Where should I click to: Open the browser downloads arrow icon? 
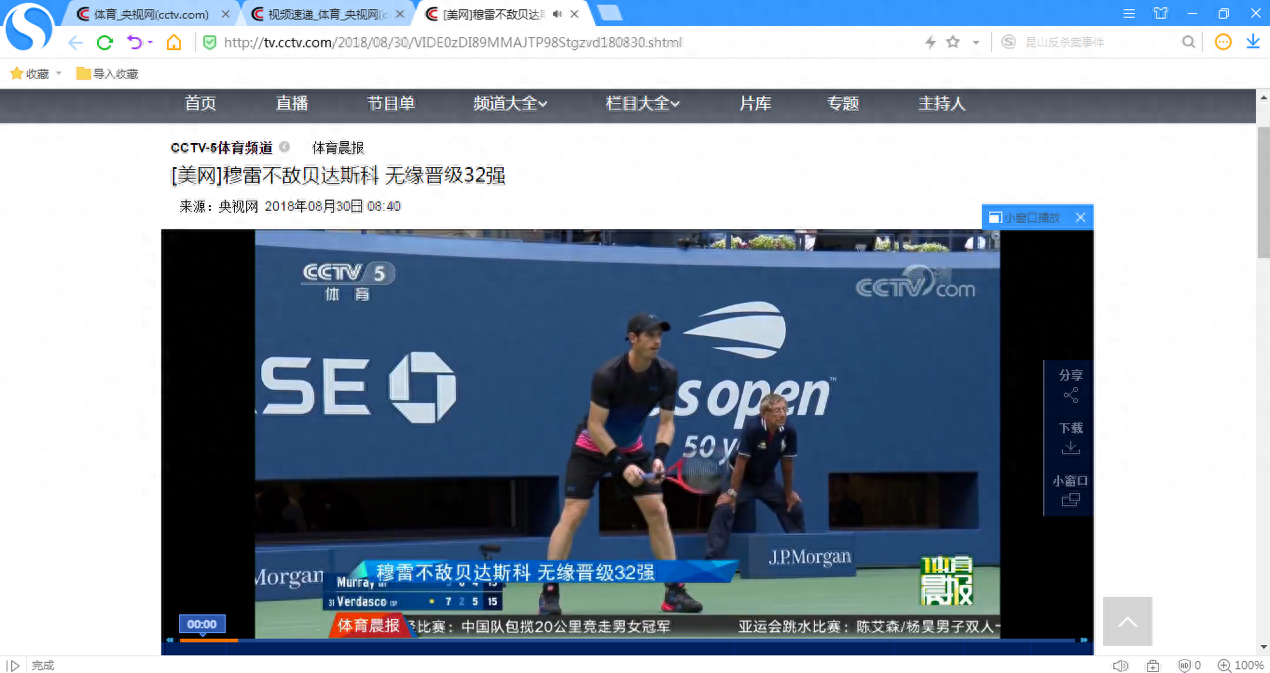pyautogui.click(x=1253, y=42)
